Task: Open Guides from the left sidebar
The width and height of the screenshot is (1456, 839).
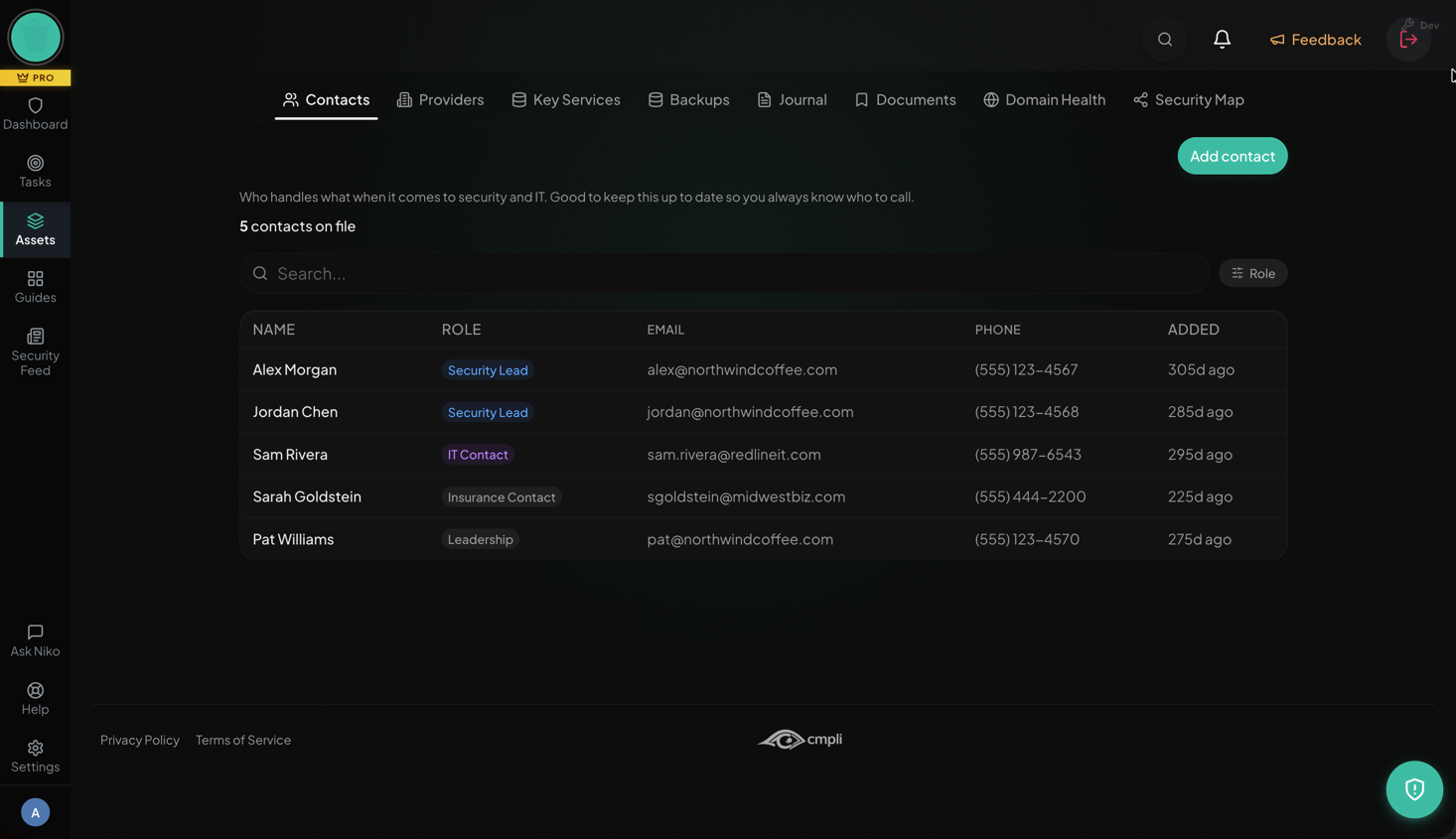Action: pos(35,287)
